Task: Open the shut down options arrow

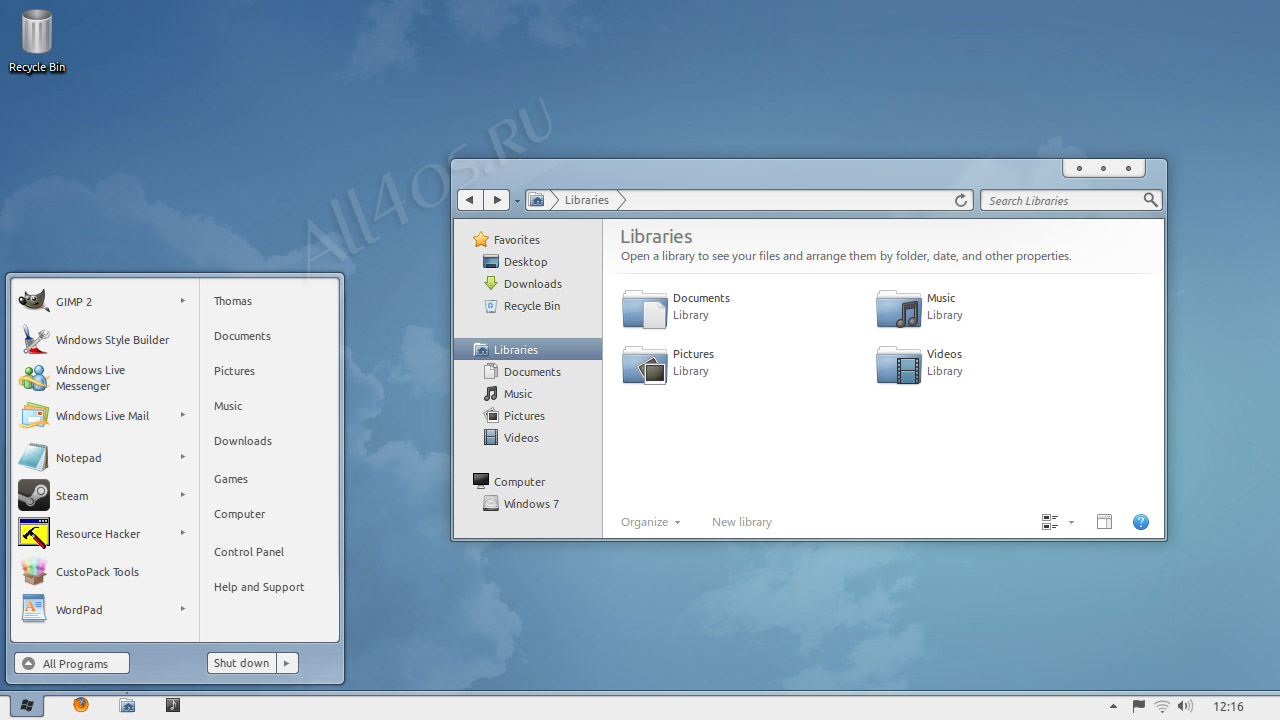Action: point(287,663)
